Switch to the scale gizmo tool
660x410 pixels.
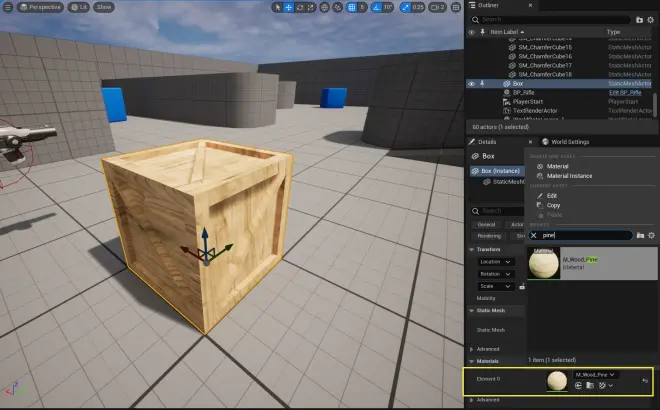311,7
